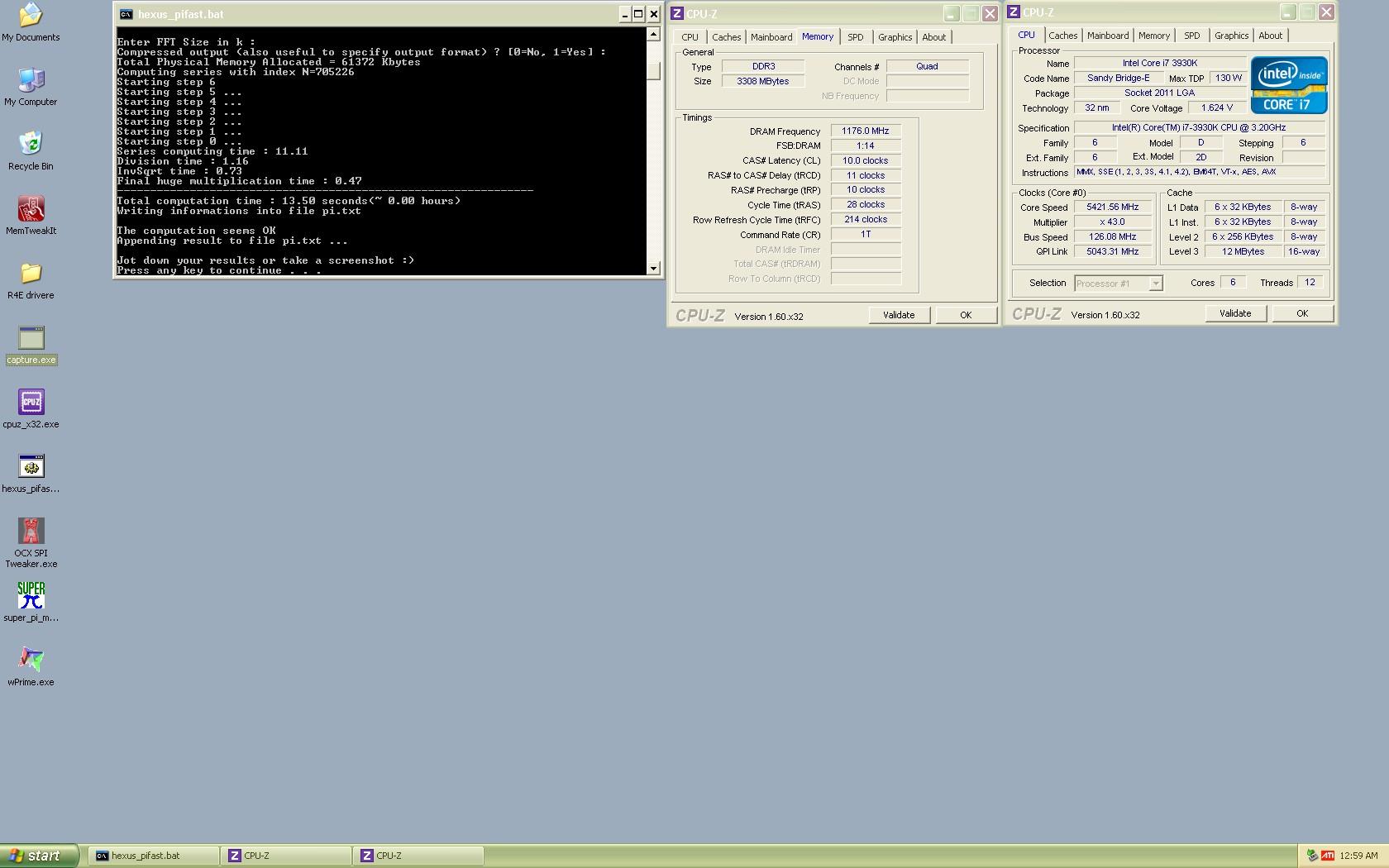1389x868 pixels.
Task: Open Mainboard tab in Memory CPU-Z window
Action: click(771, 37)
